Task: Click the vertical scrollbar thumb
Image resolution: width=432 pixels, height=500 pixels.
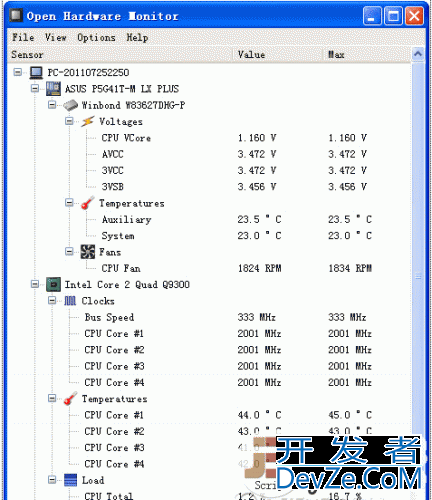Action: [x=418, y=277]
